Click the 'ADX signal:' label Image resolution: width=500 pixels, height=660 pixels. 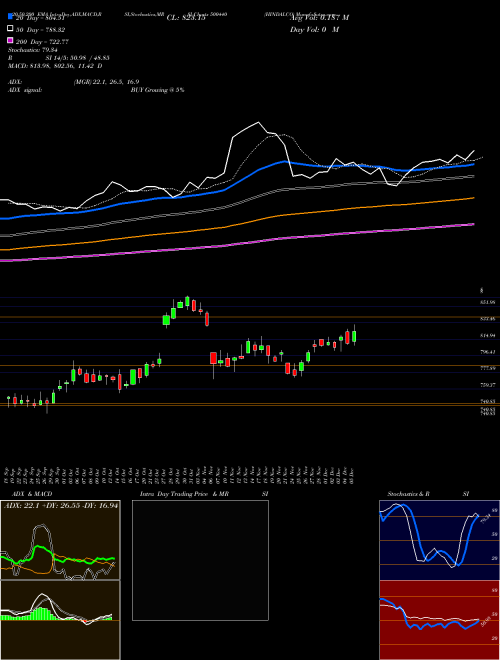pos(25,90)
